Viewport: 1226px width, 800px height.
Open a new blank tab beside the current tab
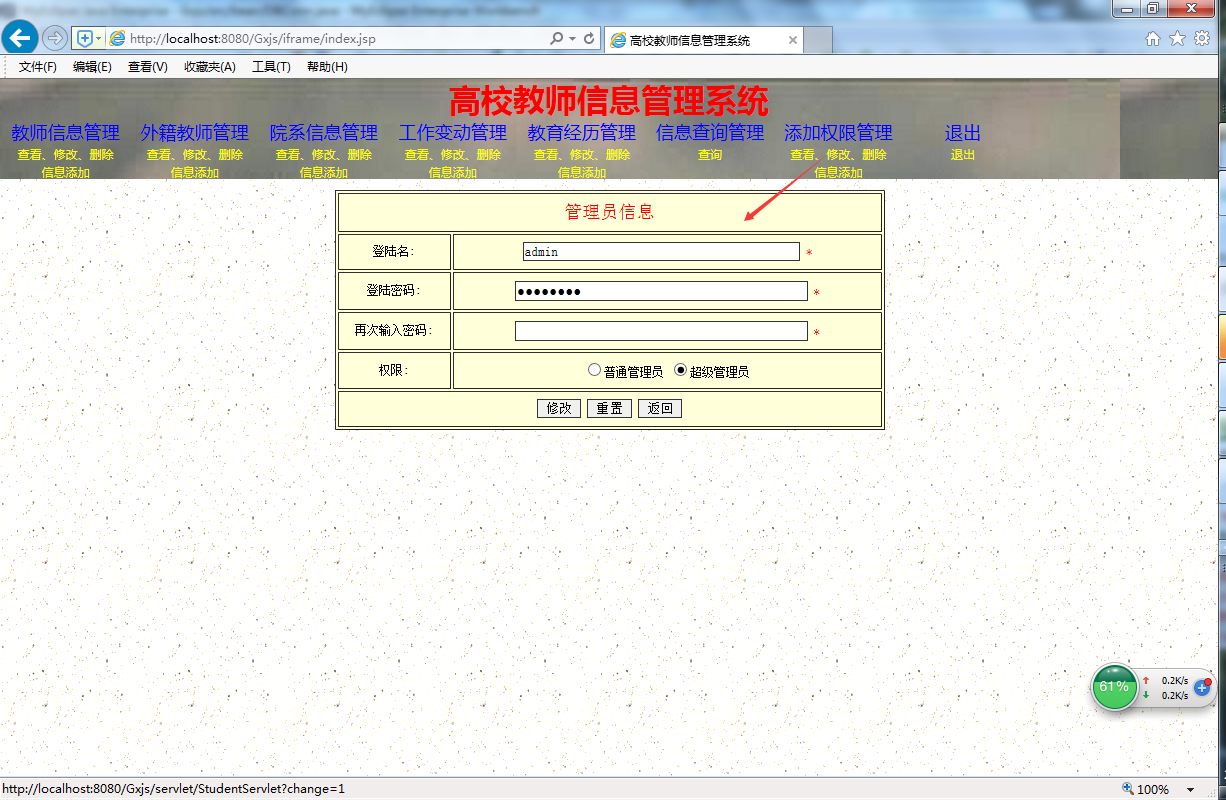coord(818,41)
